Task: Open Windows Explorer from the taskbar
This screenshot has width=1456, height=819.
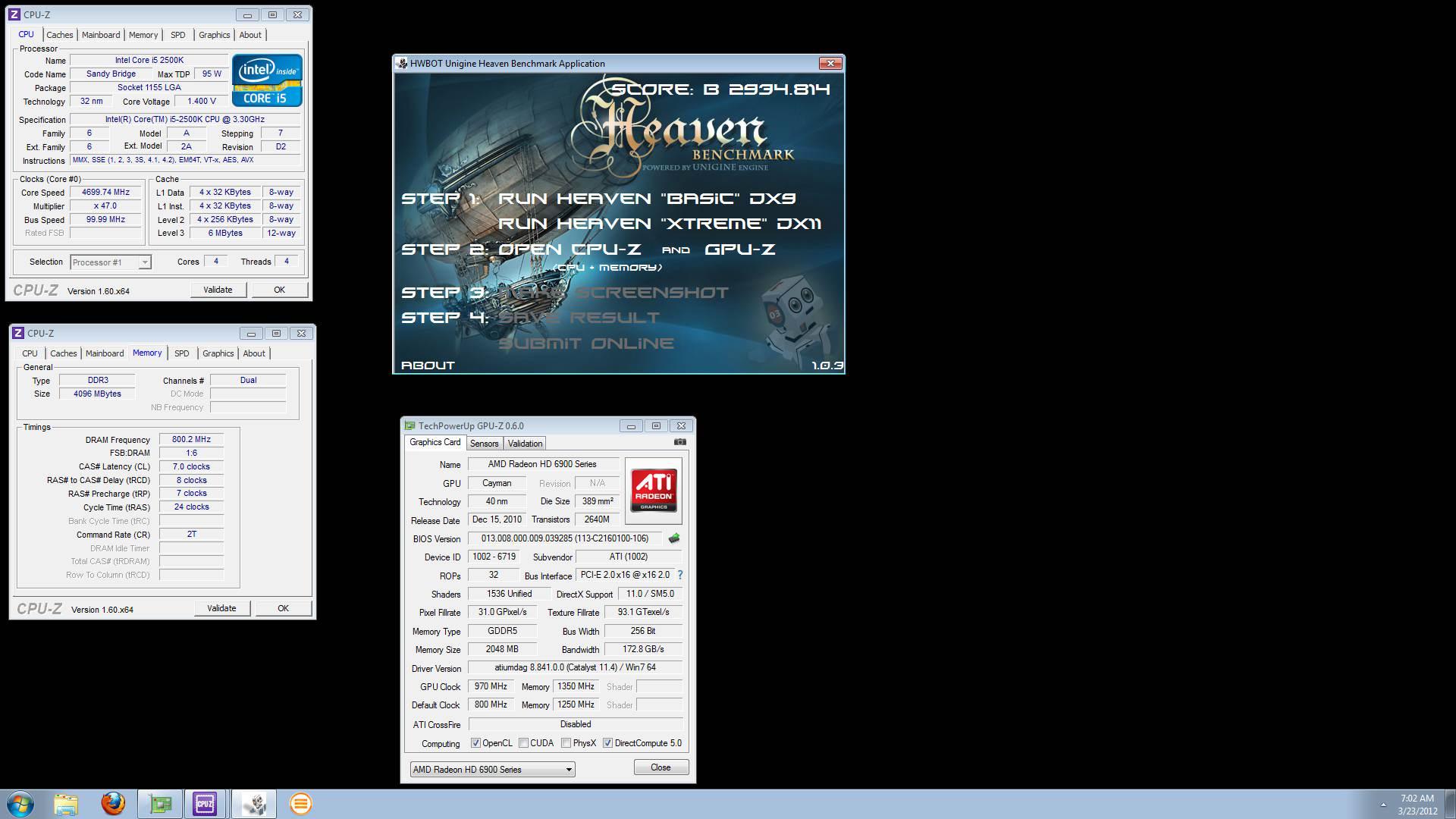Action: click(x=66, y=804)
